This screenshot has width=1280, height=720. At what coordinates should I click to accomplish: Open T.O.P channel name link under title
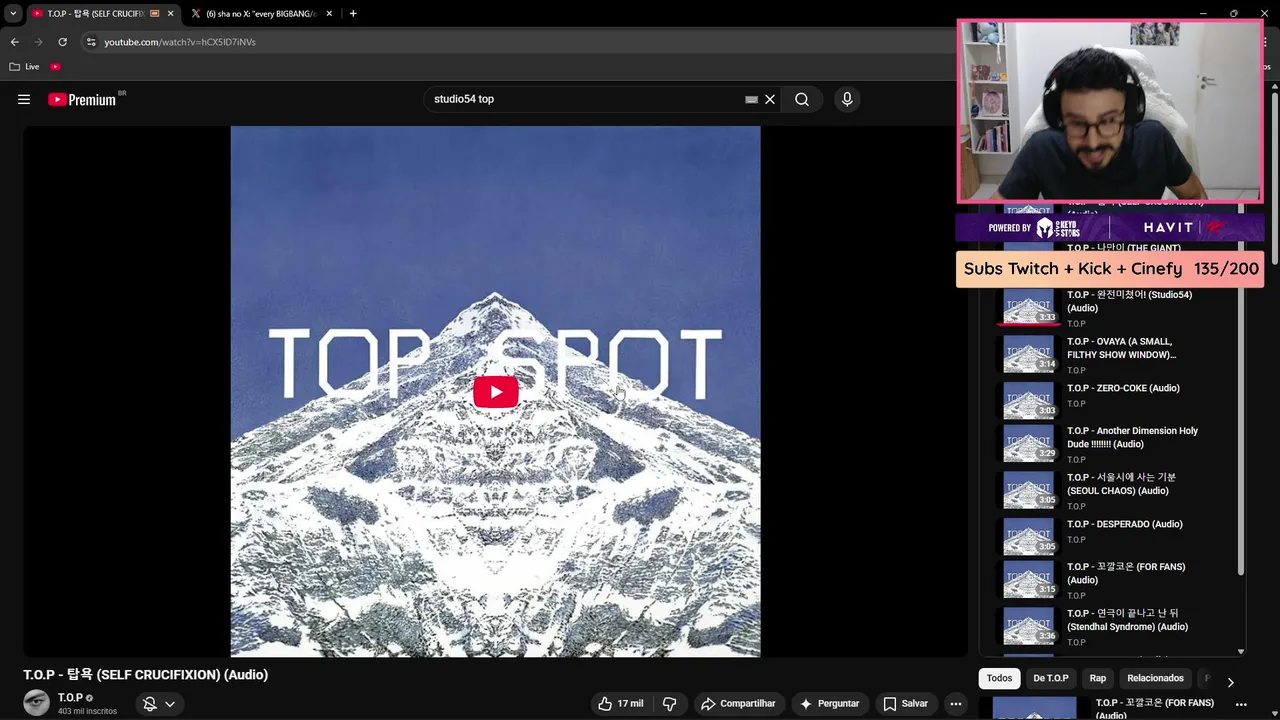(x=70, y=698)
